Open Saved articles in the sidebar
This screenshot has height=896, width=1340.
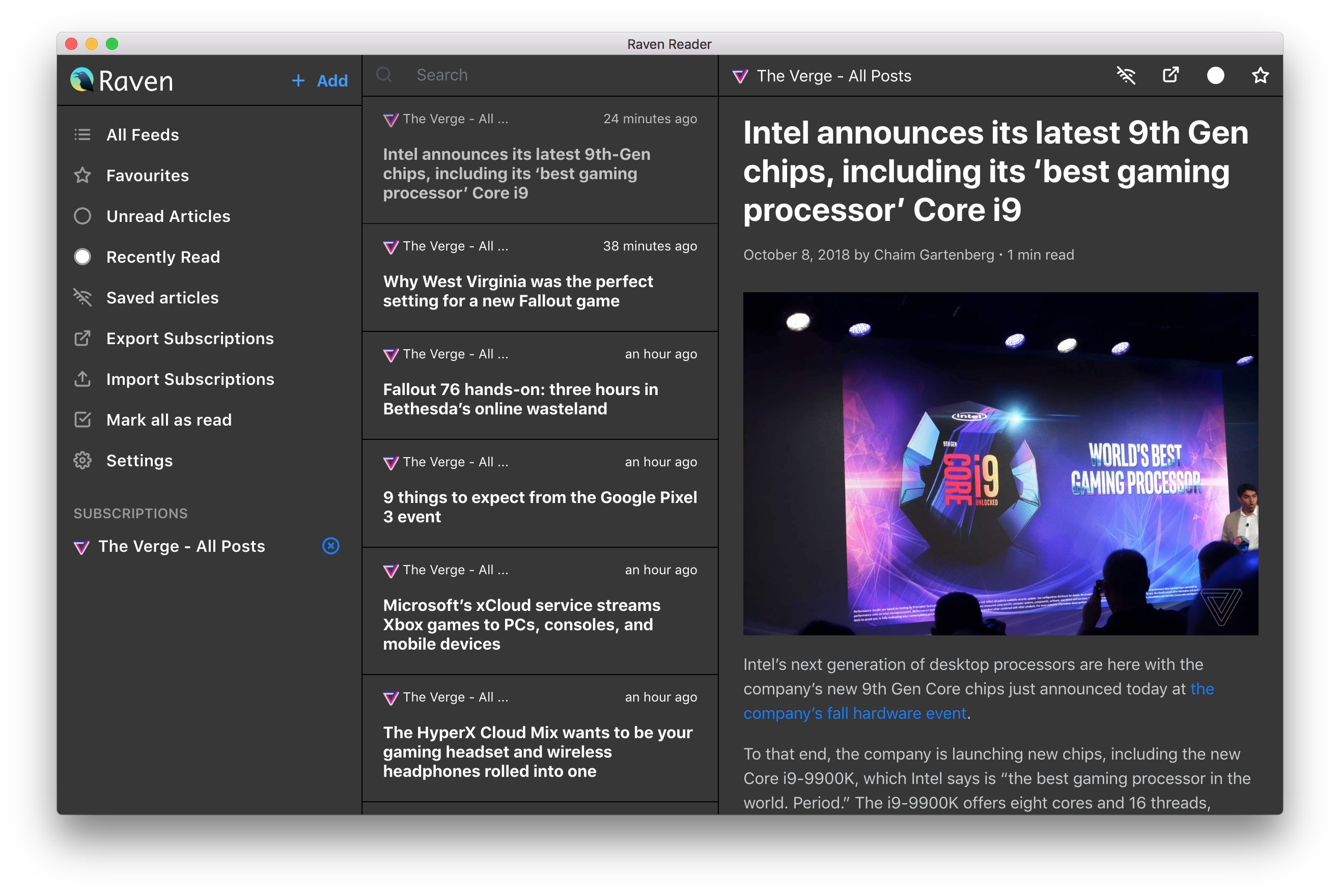click(x=162, y=298)
